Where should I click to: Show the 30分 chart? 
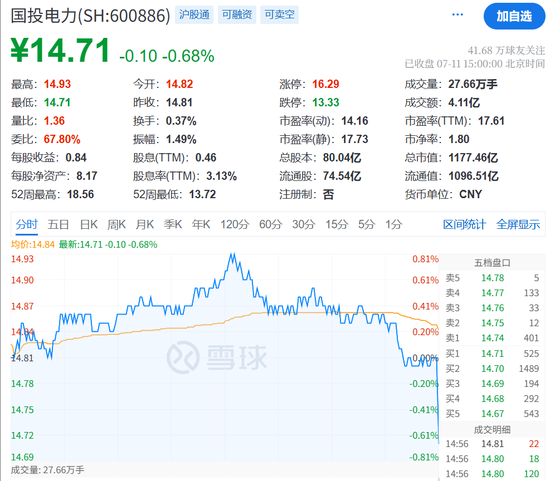pos(304,224)
